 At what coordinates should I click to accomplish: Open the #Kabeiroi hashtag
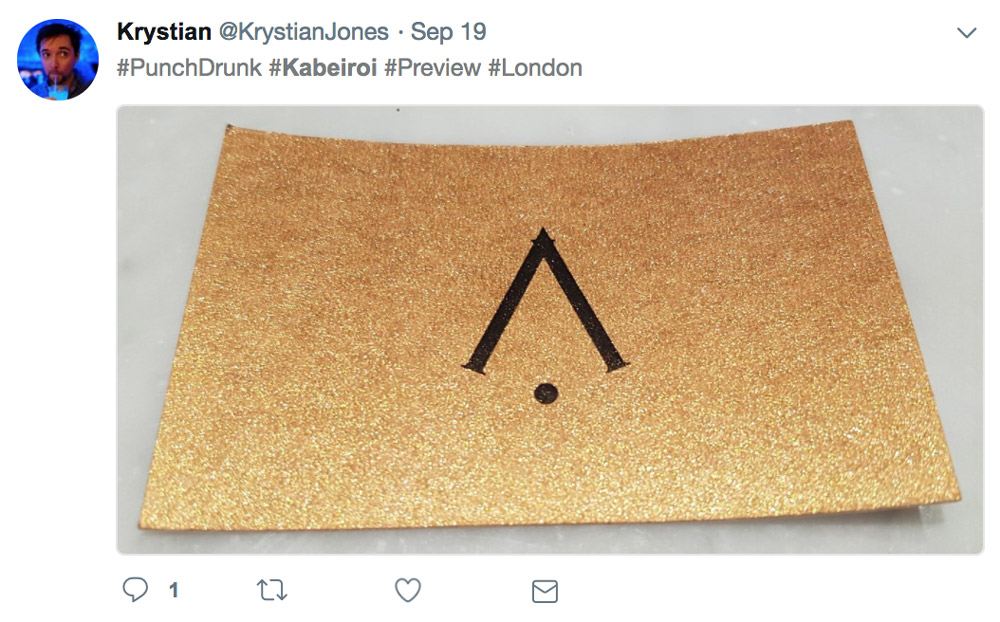[323, 68]
